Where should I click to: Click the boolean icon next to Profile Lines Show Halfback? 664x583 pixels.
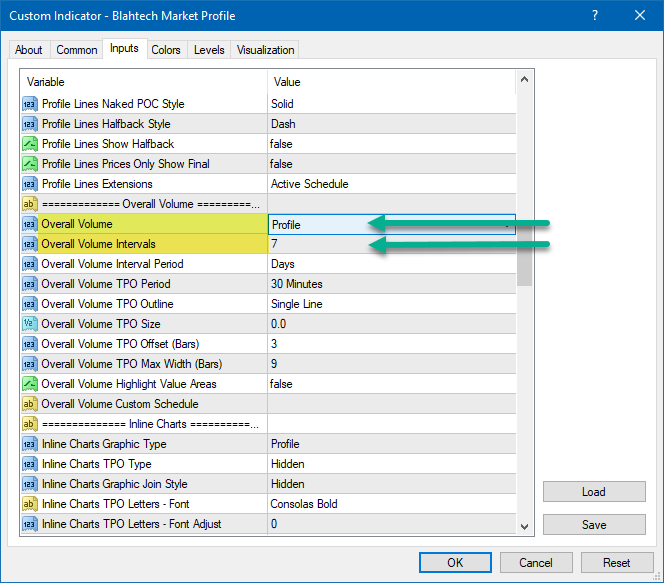point(29,144)
